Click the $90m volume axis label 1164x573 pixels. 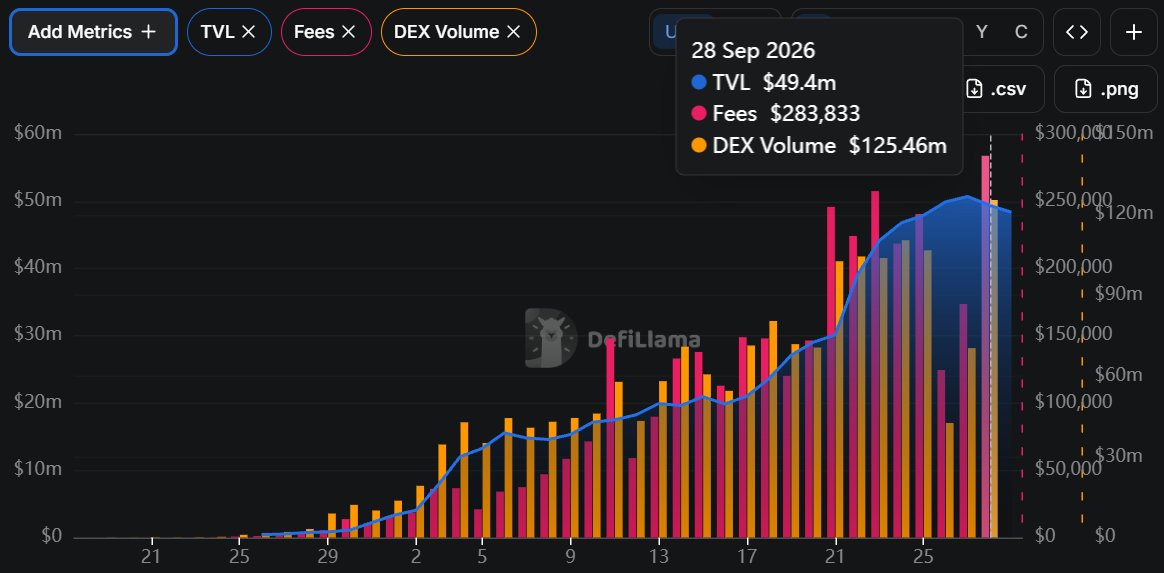pos(1119,293)
